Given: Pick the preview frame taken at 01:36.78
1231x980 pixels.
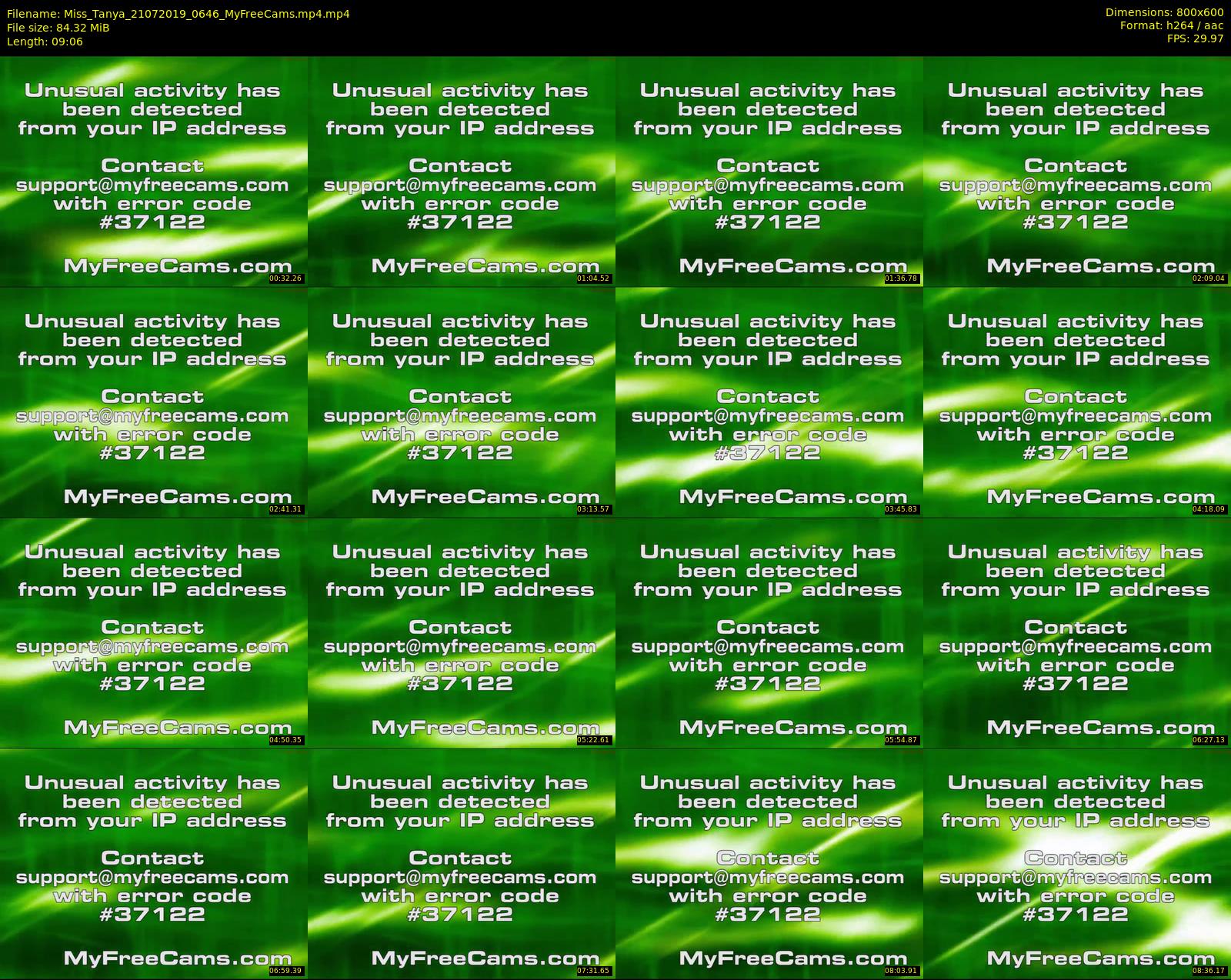Looking at the screenshot, I should click(x=769, y=171).
